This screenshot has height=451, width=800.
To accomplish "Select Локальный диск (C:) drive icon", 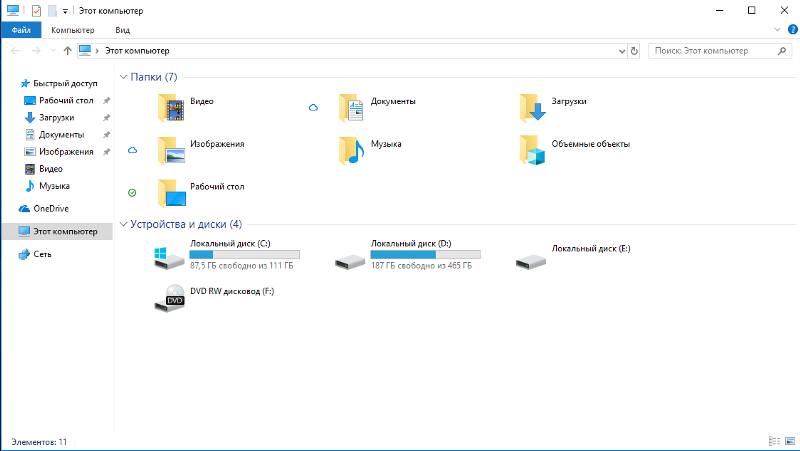I will click(169, 258).
